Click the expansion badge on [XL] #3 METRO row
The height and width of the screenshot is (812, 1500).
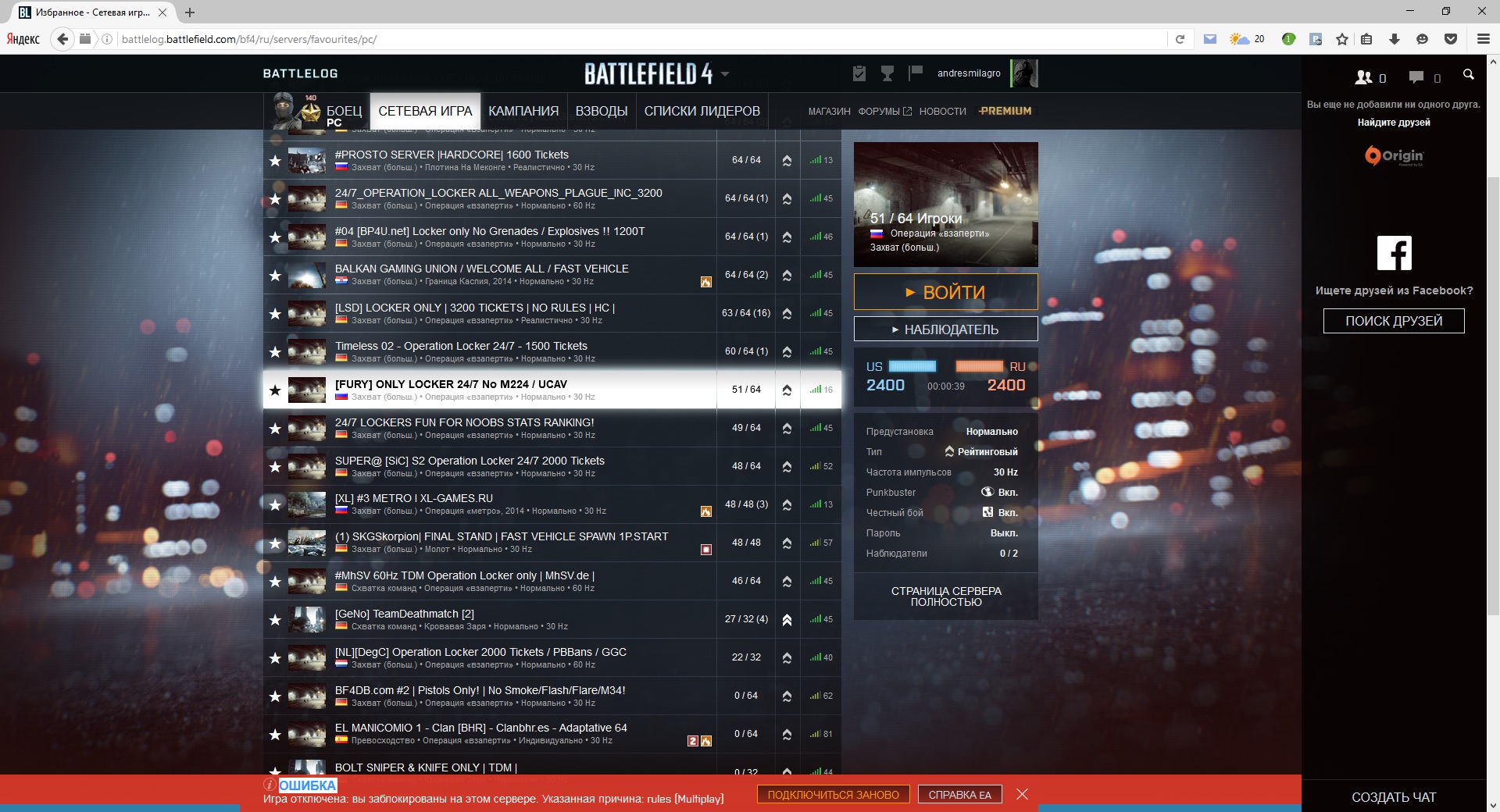(706, 511)
